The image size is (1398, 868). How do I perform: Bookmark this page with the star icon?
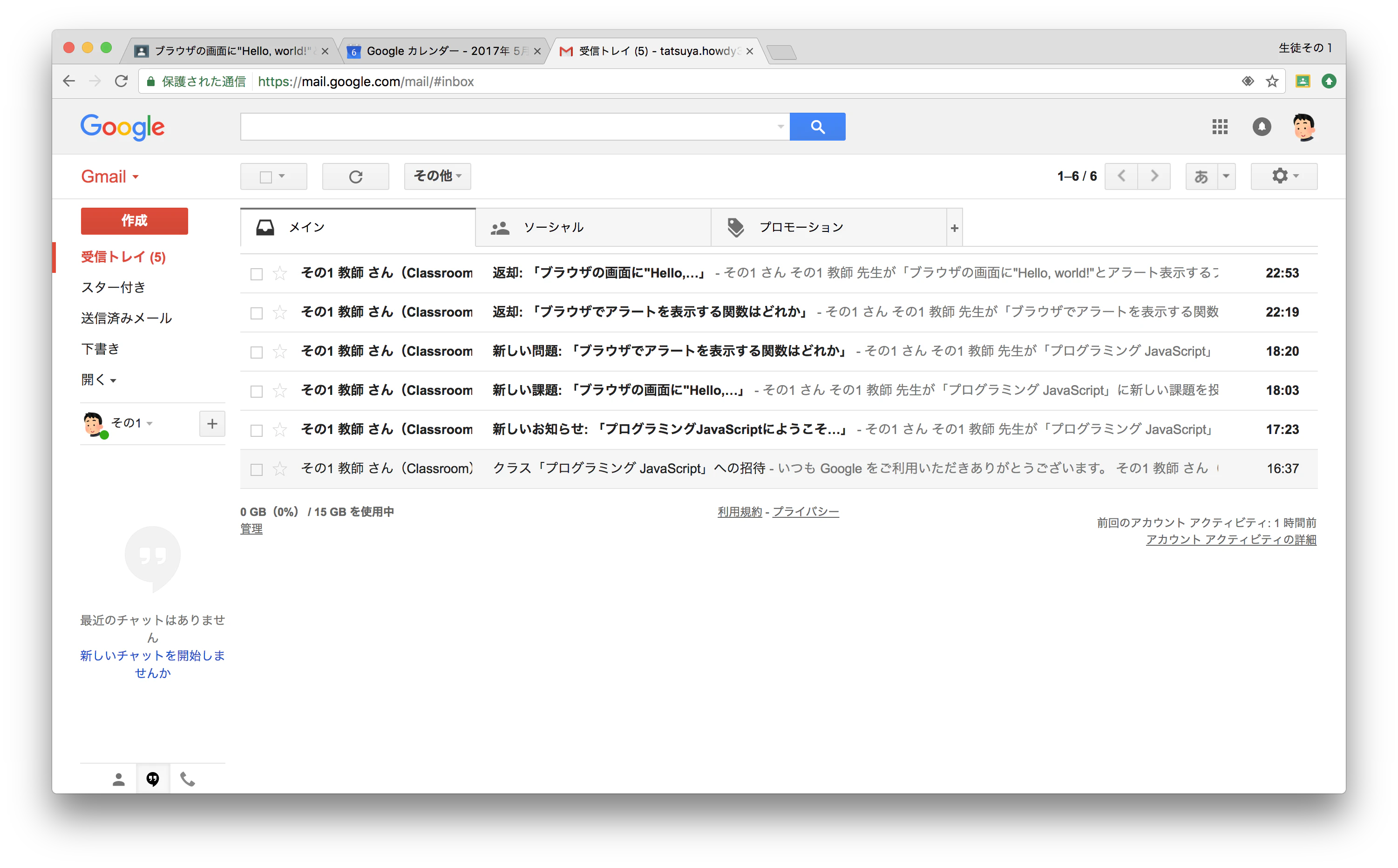click(1272, 81)
